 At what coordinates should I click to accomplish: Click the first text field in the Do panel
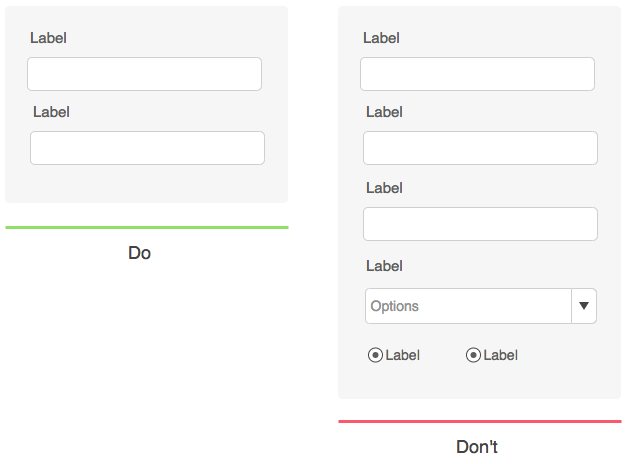point(144,74)
